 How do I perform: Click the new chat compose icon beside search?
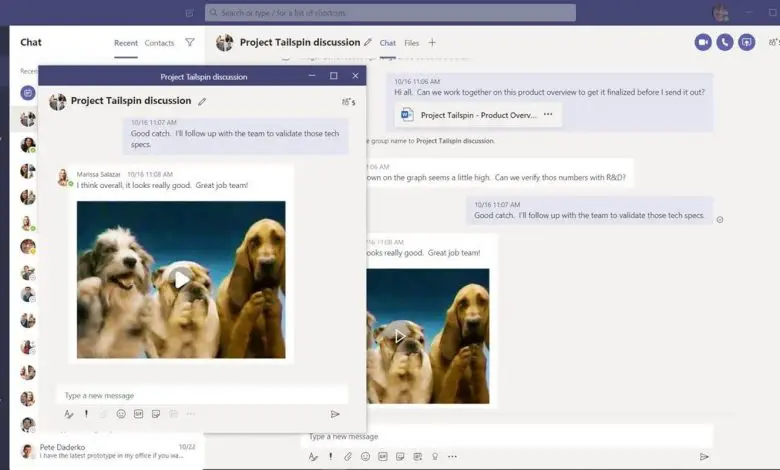(x=190, y=13)
